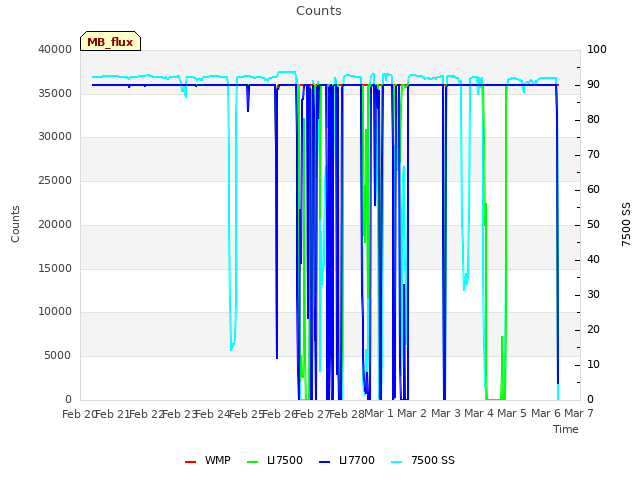640x480 pixels.
Task: Click the green LI7500 legend swatch
Action: pos(253,462)
